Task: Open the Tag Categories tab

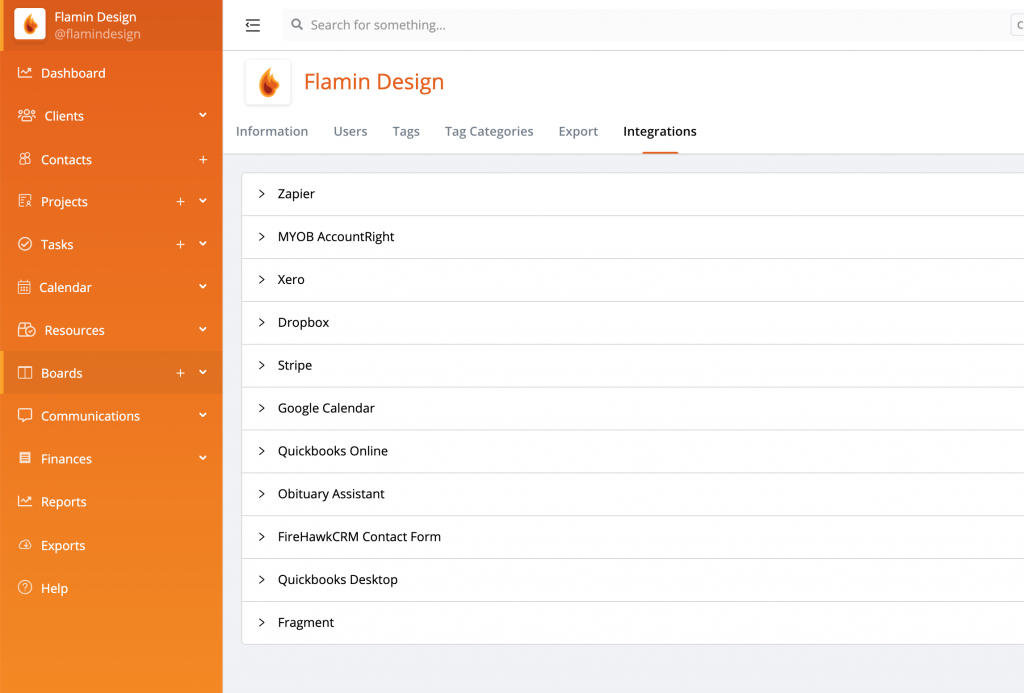Action: (489, 131)
